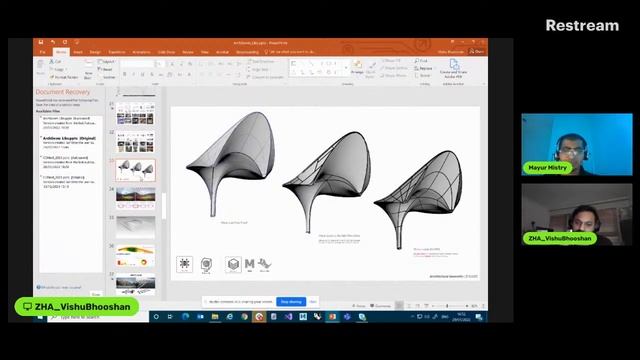Open the font name combo box
640x360 pixels.
pyautogui.click(x=137, y=64)
